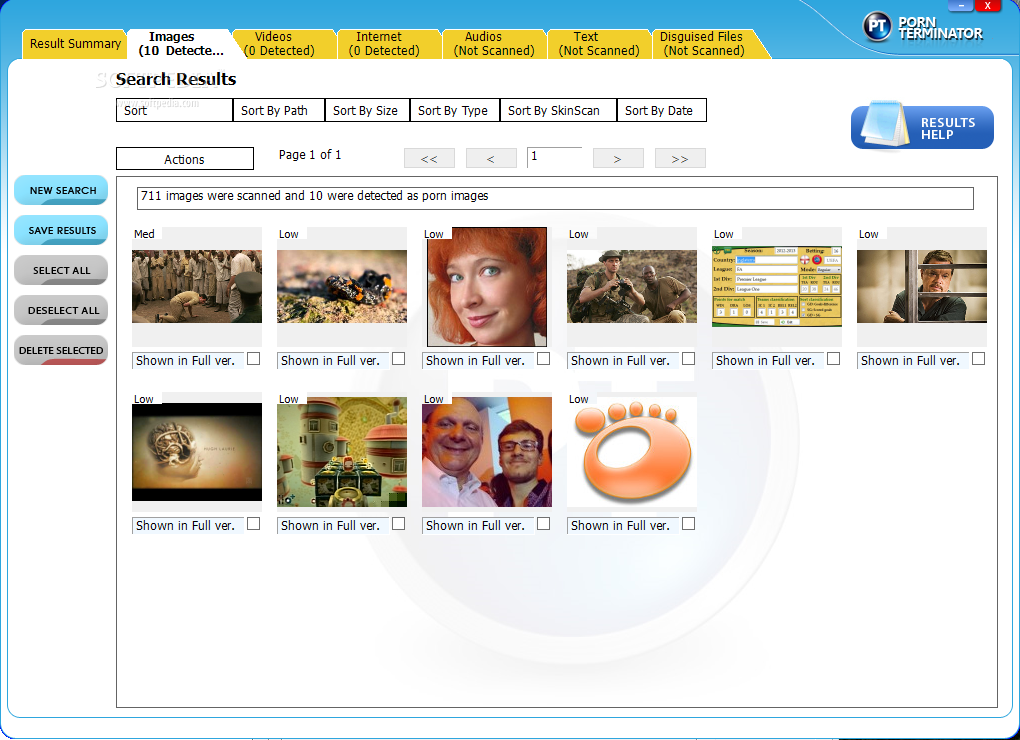This screenshot has height=740, width=1020.
Task: Choose Sort By Size
Action: 368,111
